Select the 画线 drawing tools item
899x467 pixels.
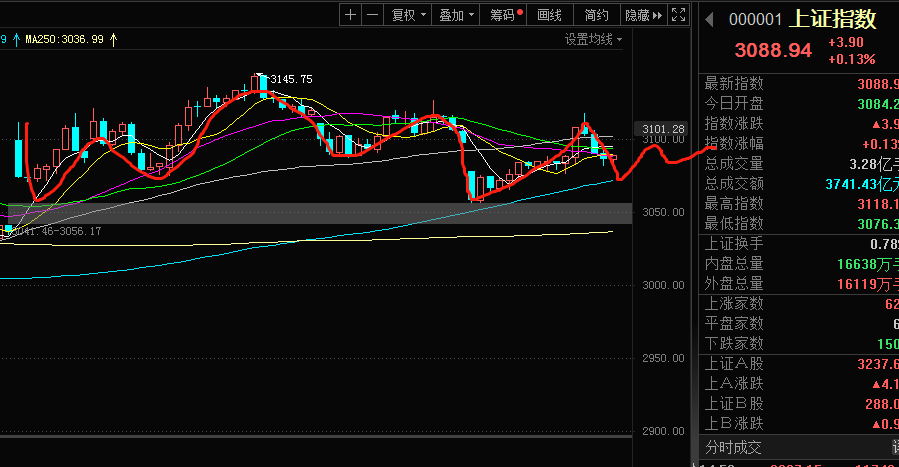(550, 15)
